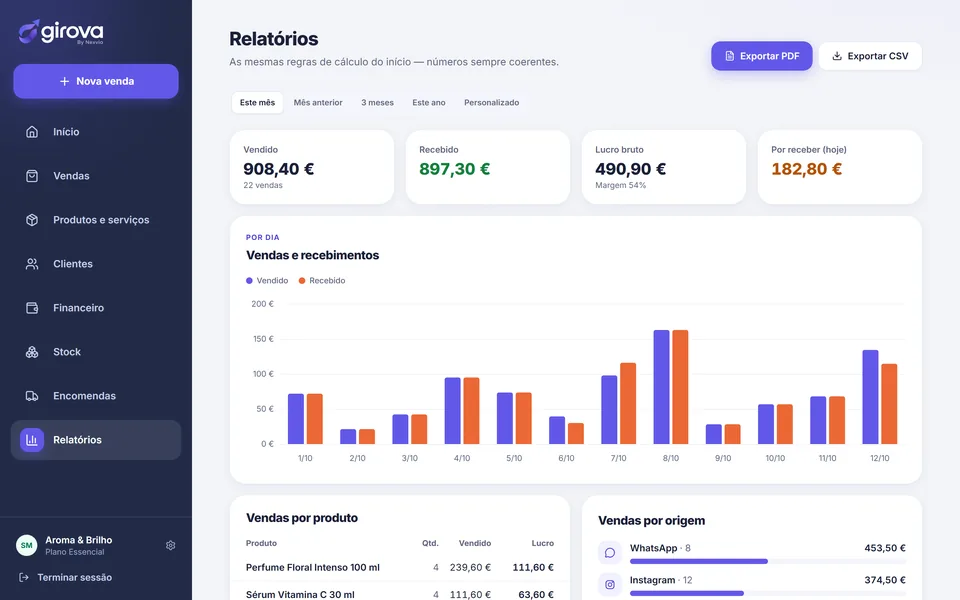Click the SM account avatar
The image size is (960, 600).
point(26,545)
